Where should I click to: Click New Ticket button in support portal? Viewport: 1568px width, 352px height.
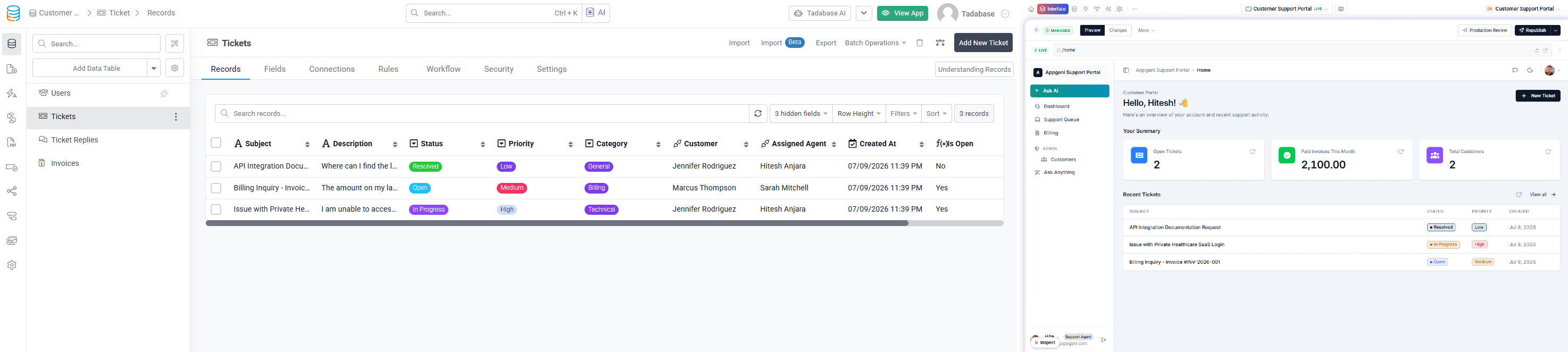(x=1538, y=96)
